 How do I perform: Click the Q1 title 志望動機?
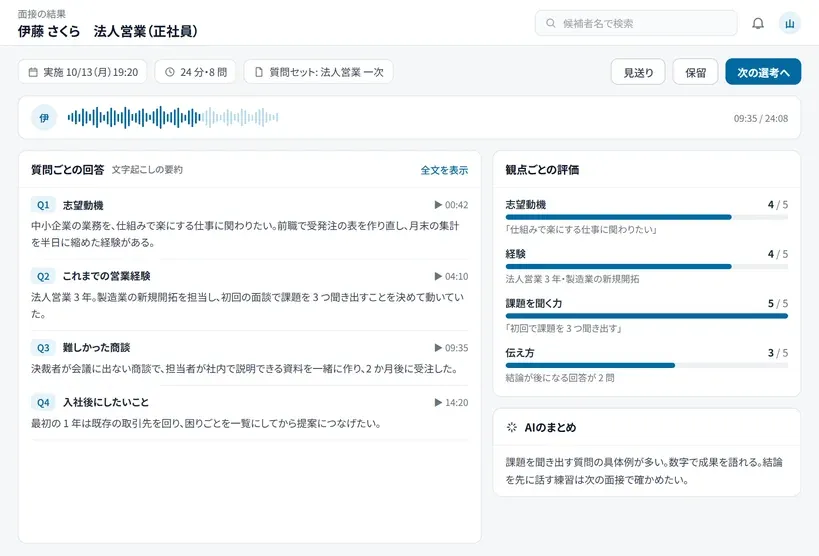[83, 205]
